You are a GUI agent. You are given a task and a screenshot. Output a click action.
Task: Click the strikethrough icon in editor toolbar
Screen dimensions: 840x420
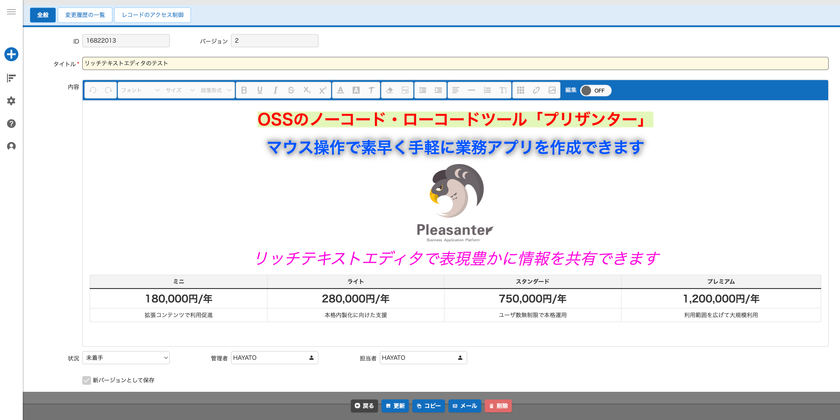tap(291, 91)
